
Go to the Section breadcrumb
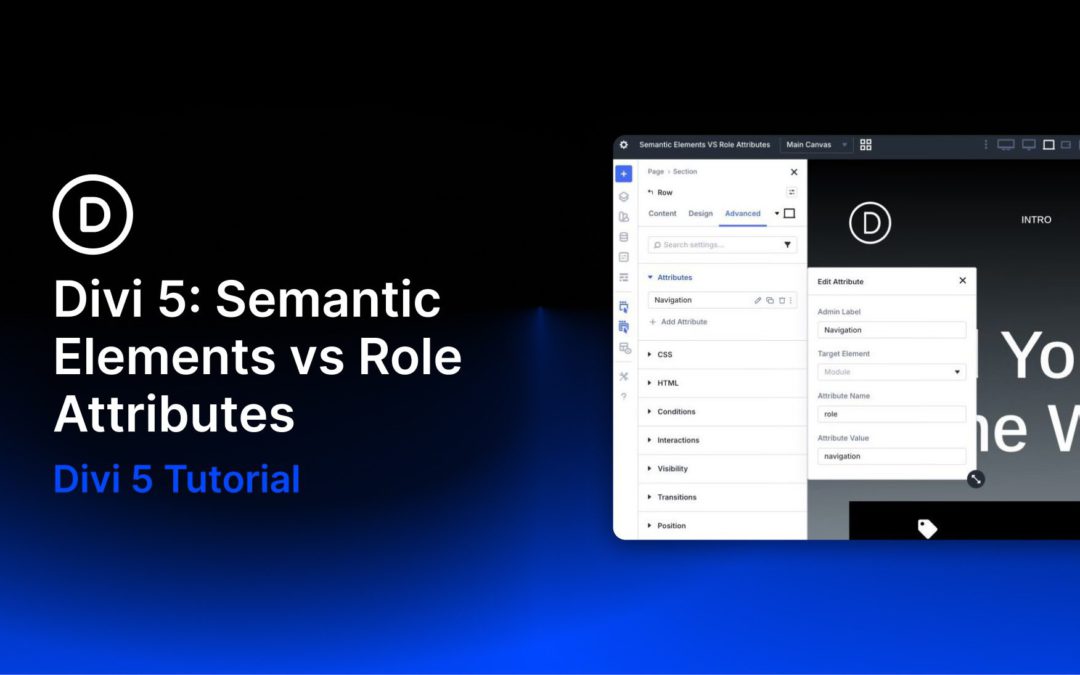685,172
